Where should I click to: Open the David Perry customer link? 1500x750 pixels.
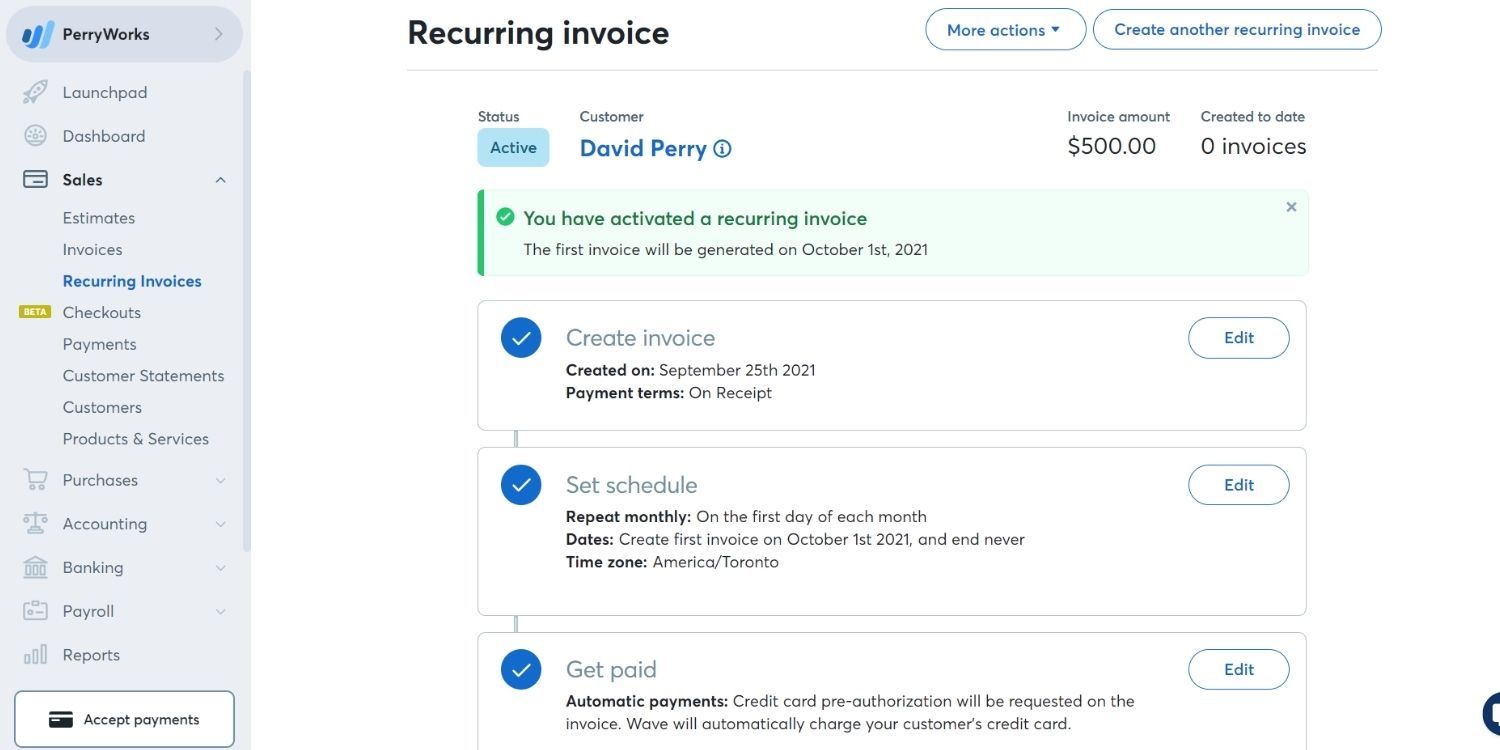pyautogui.click(x=643, y=147)
